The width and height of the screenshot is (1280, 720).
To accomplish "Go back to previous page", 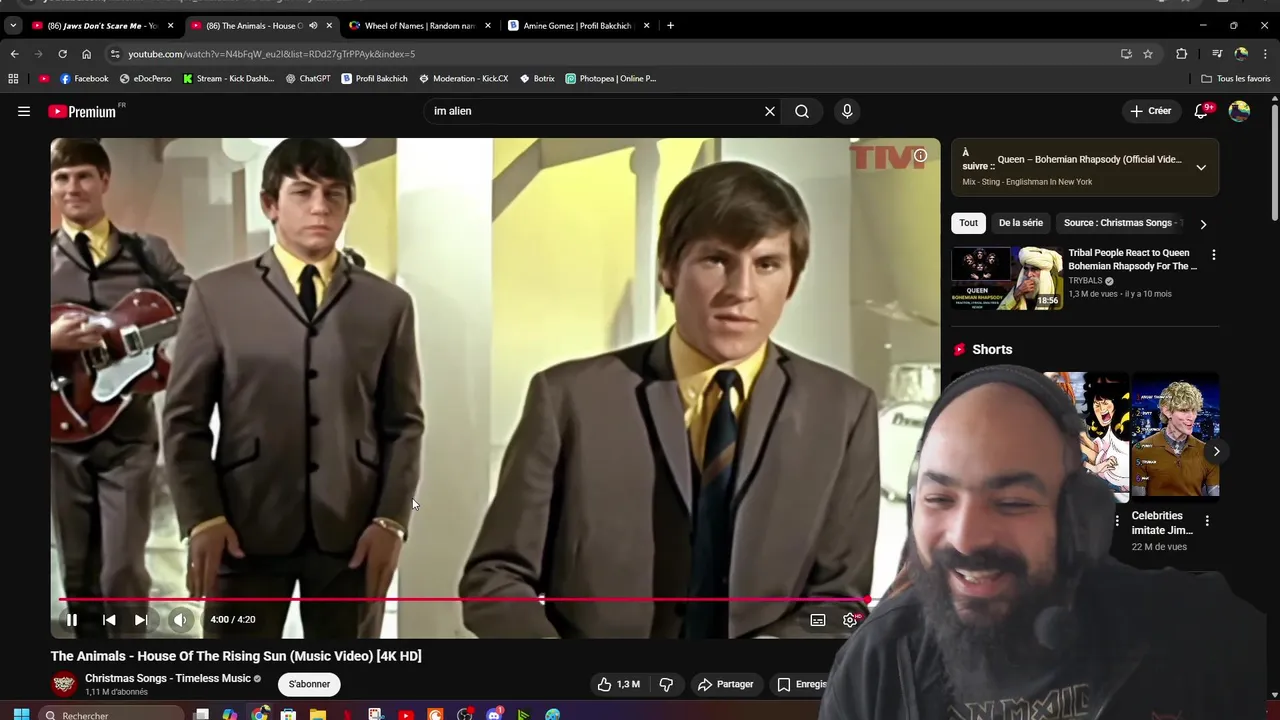I will point(14,54).
